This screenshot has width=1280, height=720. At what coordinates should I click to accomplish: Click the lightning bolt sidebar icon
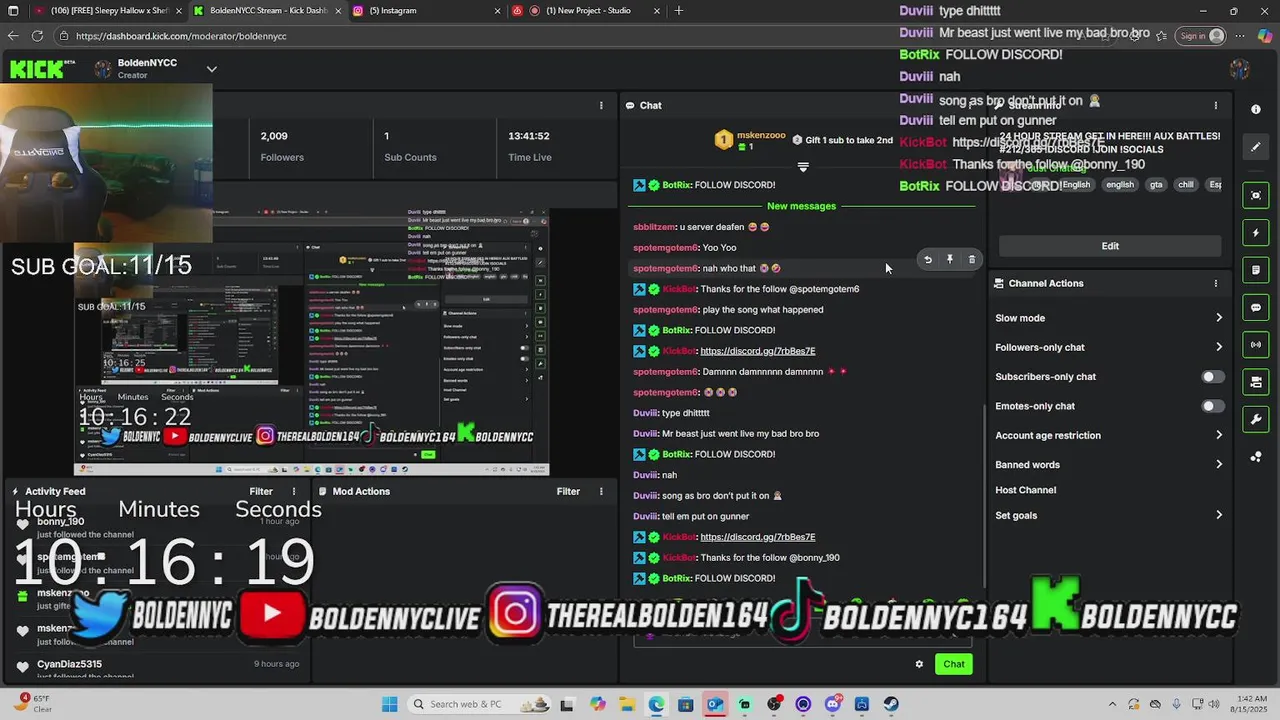(x=1256, y=233)
